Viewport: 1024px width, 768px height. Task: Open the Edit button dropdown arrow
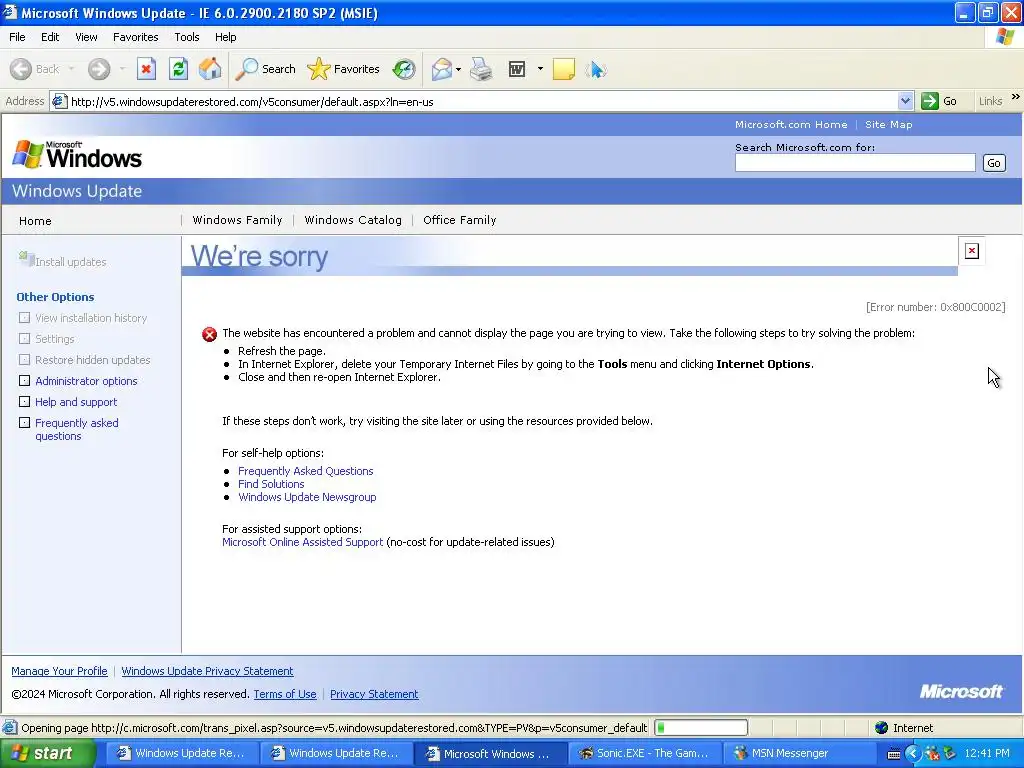pyautogui.click(x=540, y=69)
